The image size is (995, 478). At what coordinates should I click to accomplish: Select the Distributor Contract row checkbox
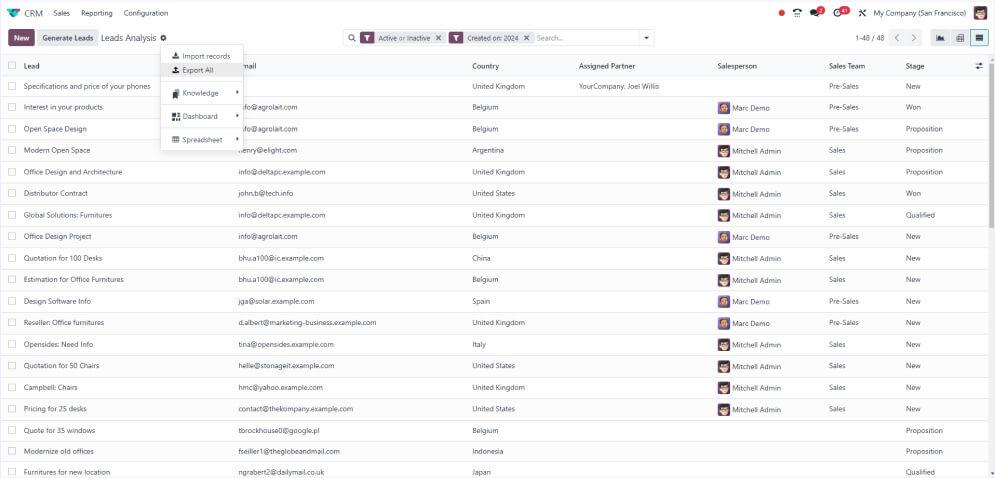[x=12, y=193]
